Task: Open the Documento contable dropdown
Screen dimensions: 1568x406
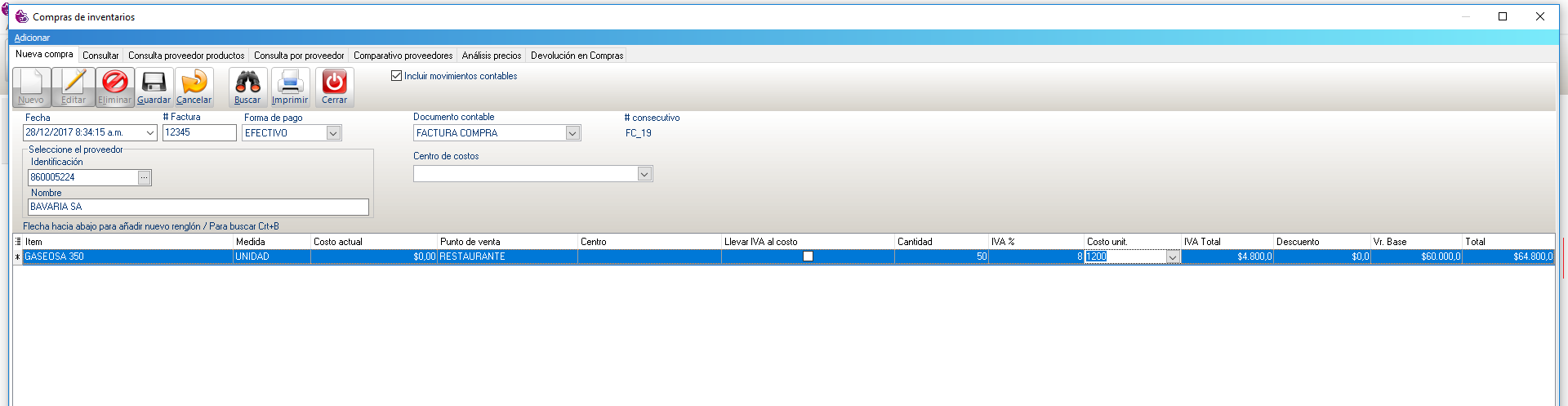Action: pyautogui.click(x=572, y=133)
